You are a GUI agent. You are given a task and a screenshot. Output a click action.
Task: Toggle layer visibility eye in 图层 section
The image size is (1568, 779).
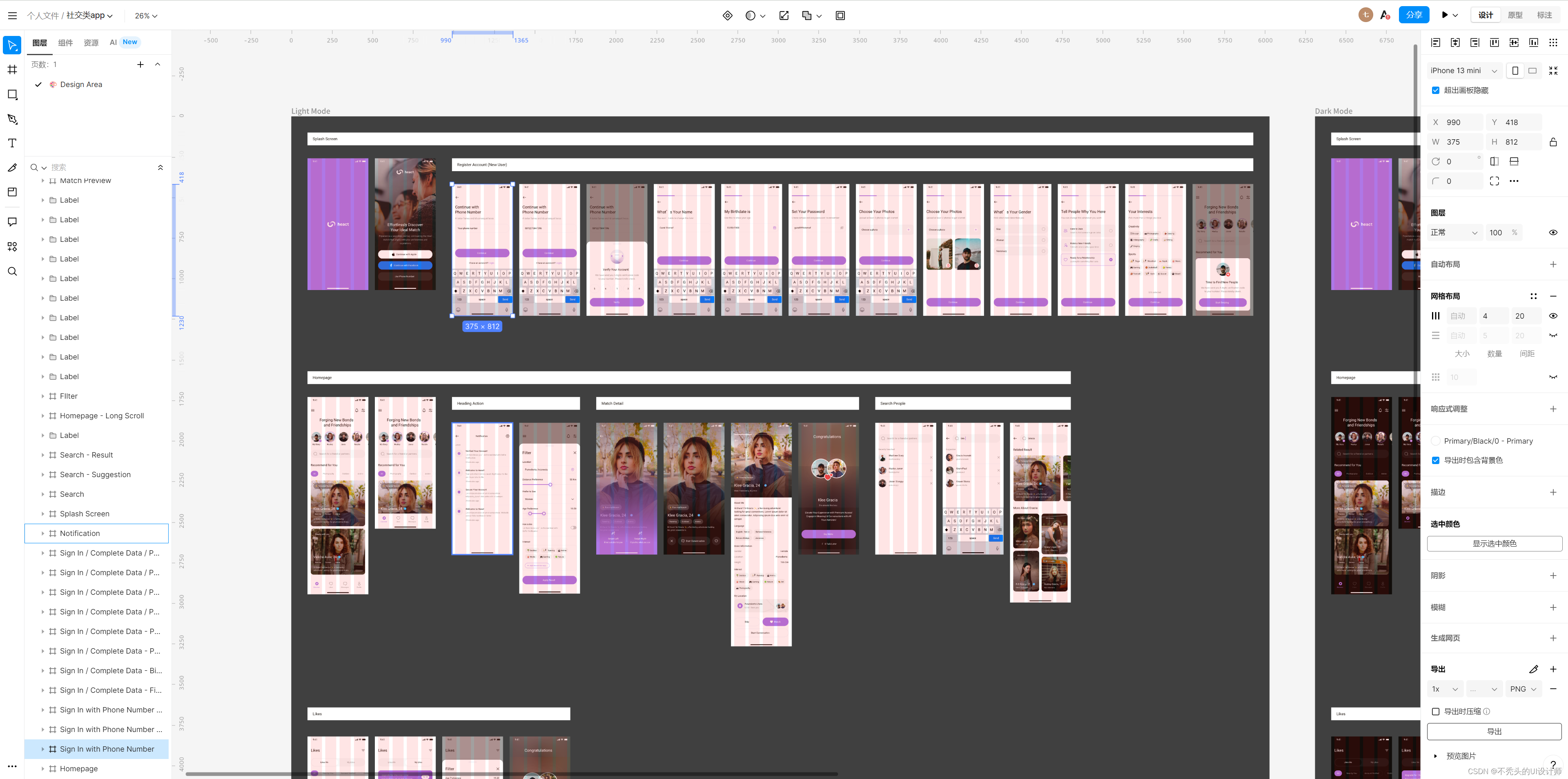[1553, 233]
